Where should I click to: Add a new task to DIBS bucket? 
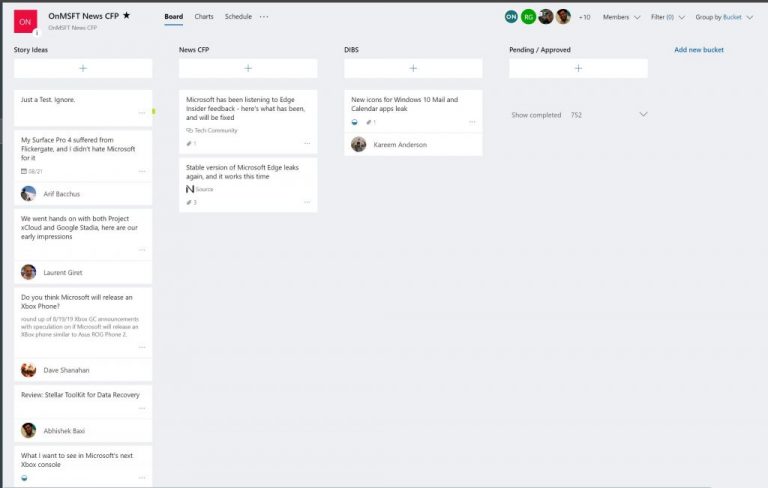click(413, 68)
